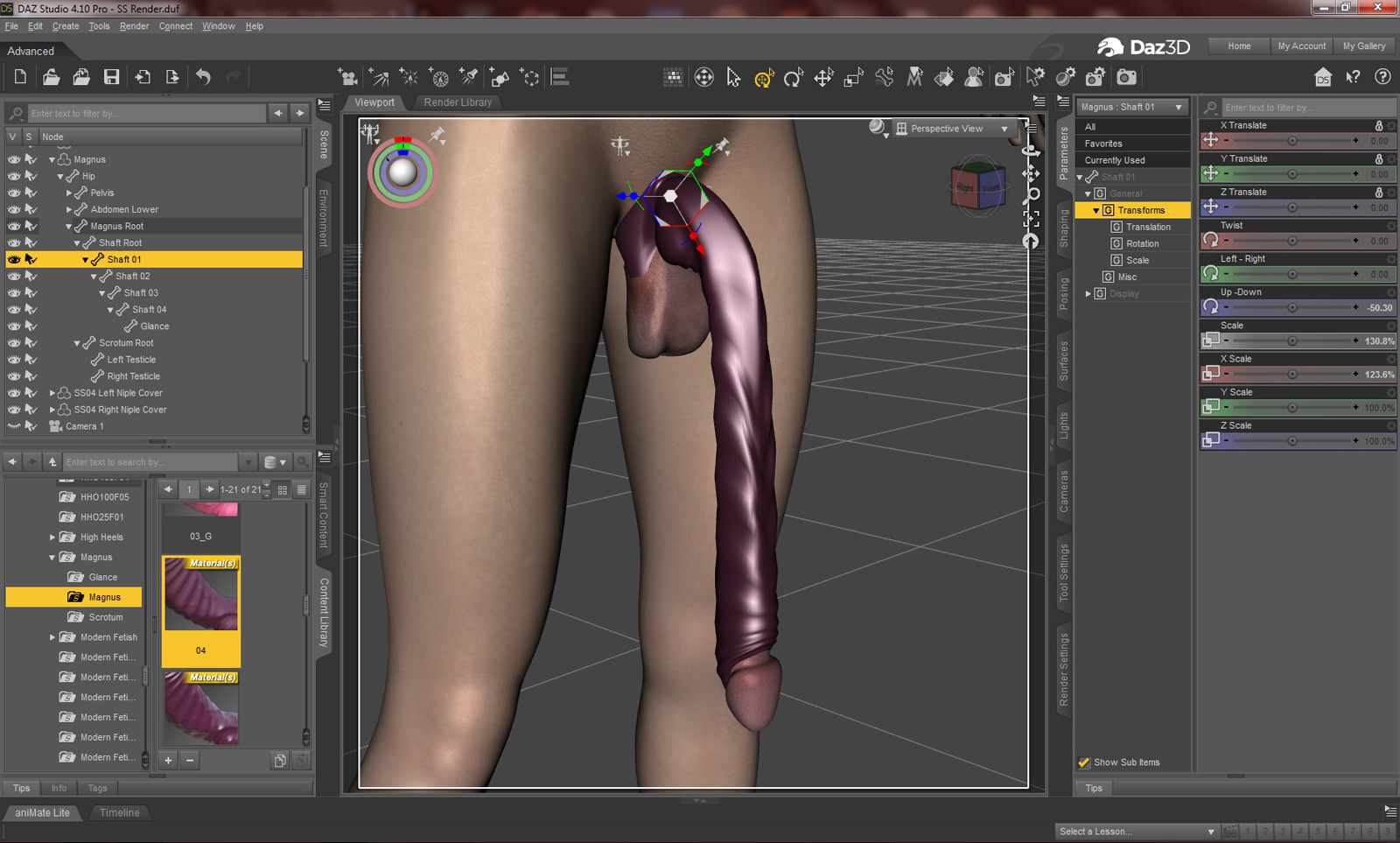The width and height of the screenshot is (1400, 843).
Task: Expand the Pelvis node
Action: (x=69, y=193)
